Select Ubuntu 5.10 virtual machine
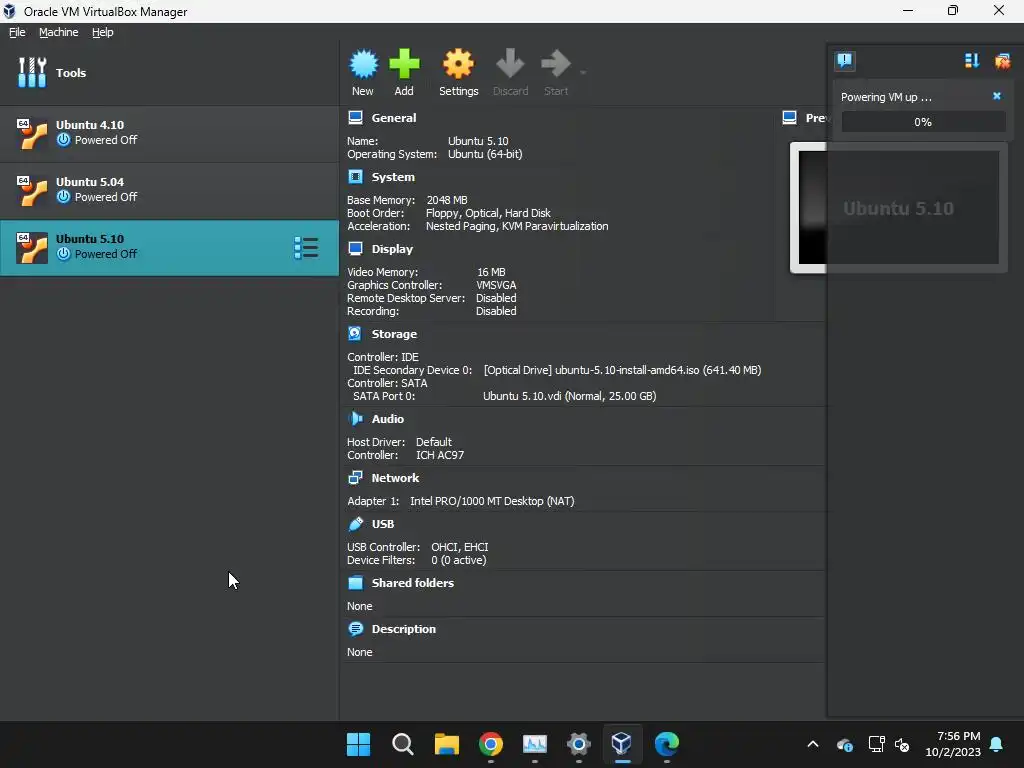 pyautogui.click(x=169, y=248)
